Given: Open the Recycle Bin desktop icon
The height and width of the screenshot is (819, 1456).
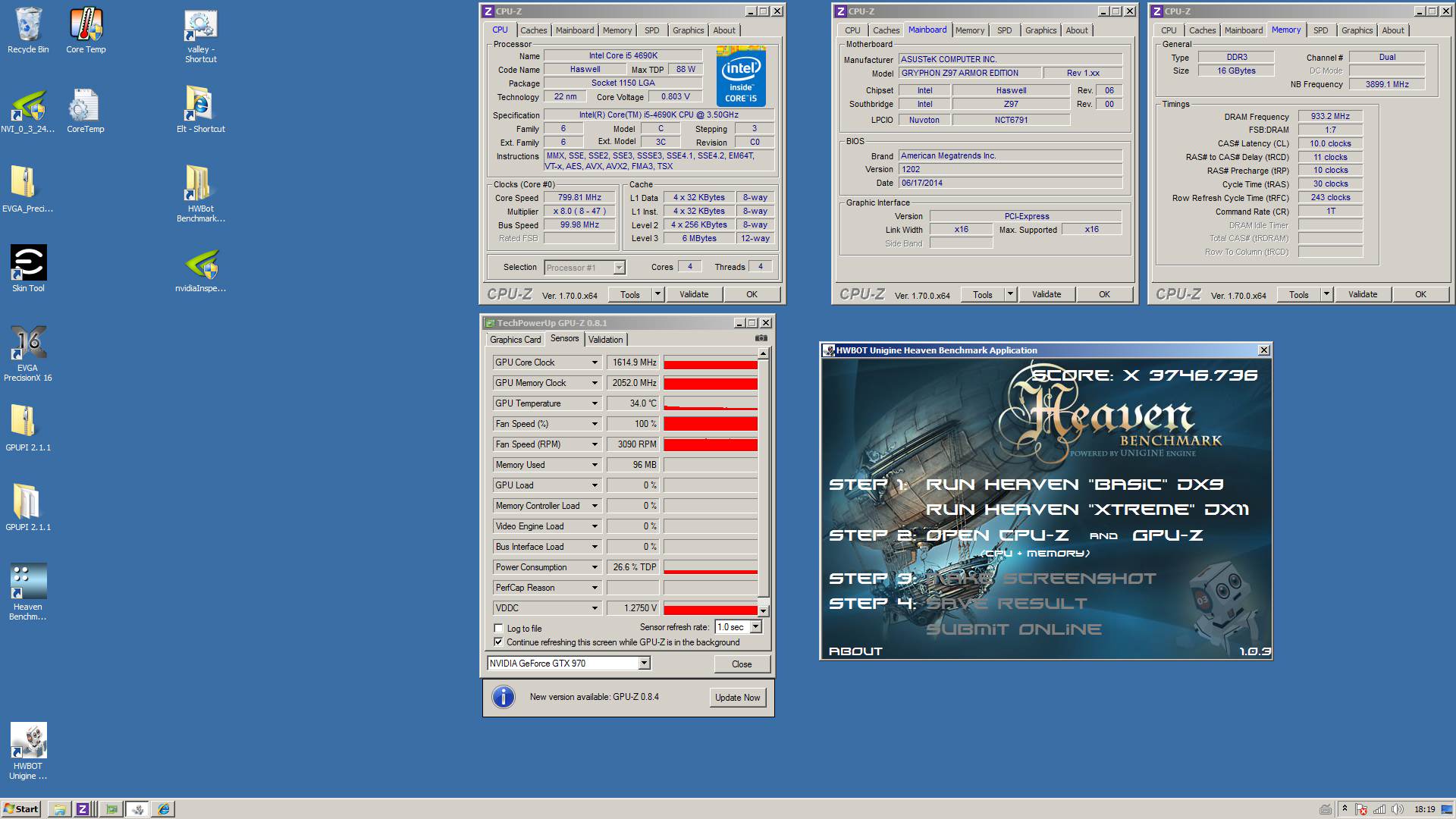Looking at the screenshot, I should 28,30.
